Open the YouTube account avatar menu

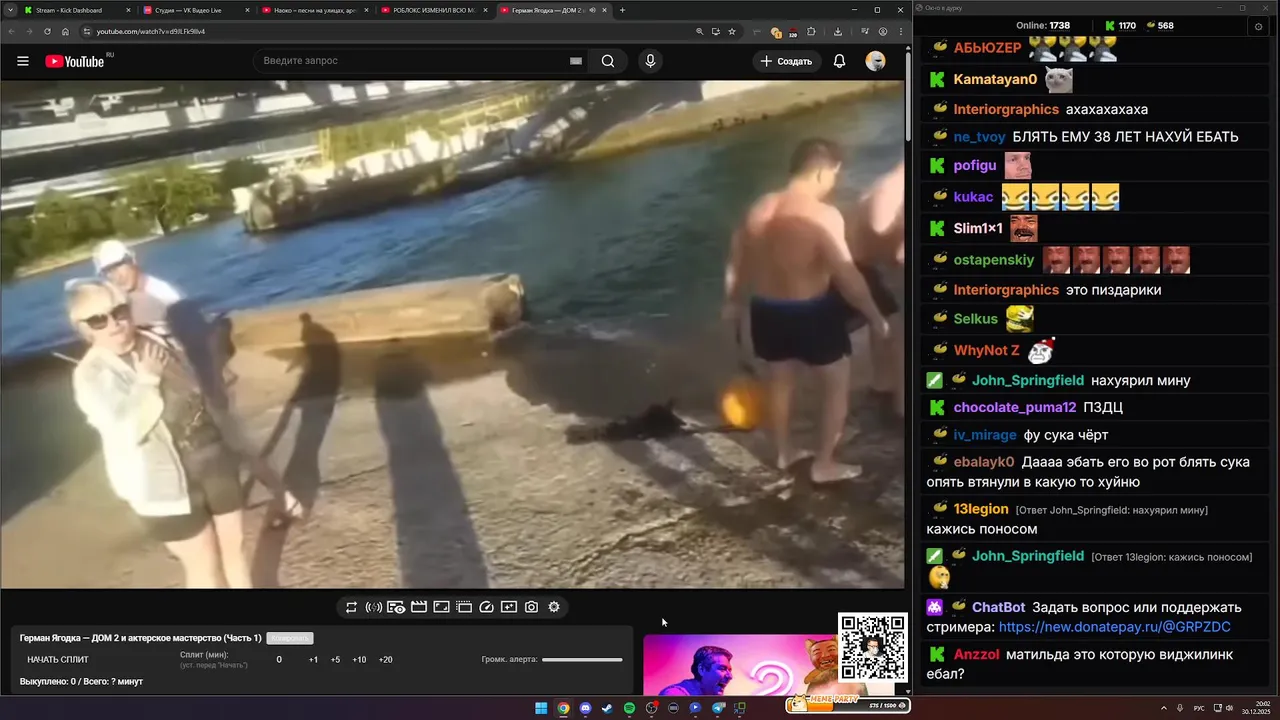pos(875,61)
